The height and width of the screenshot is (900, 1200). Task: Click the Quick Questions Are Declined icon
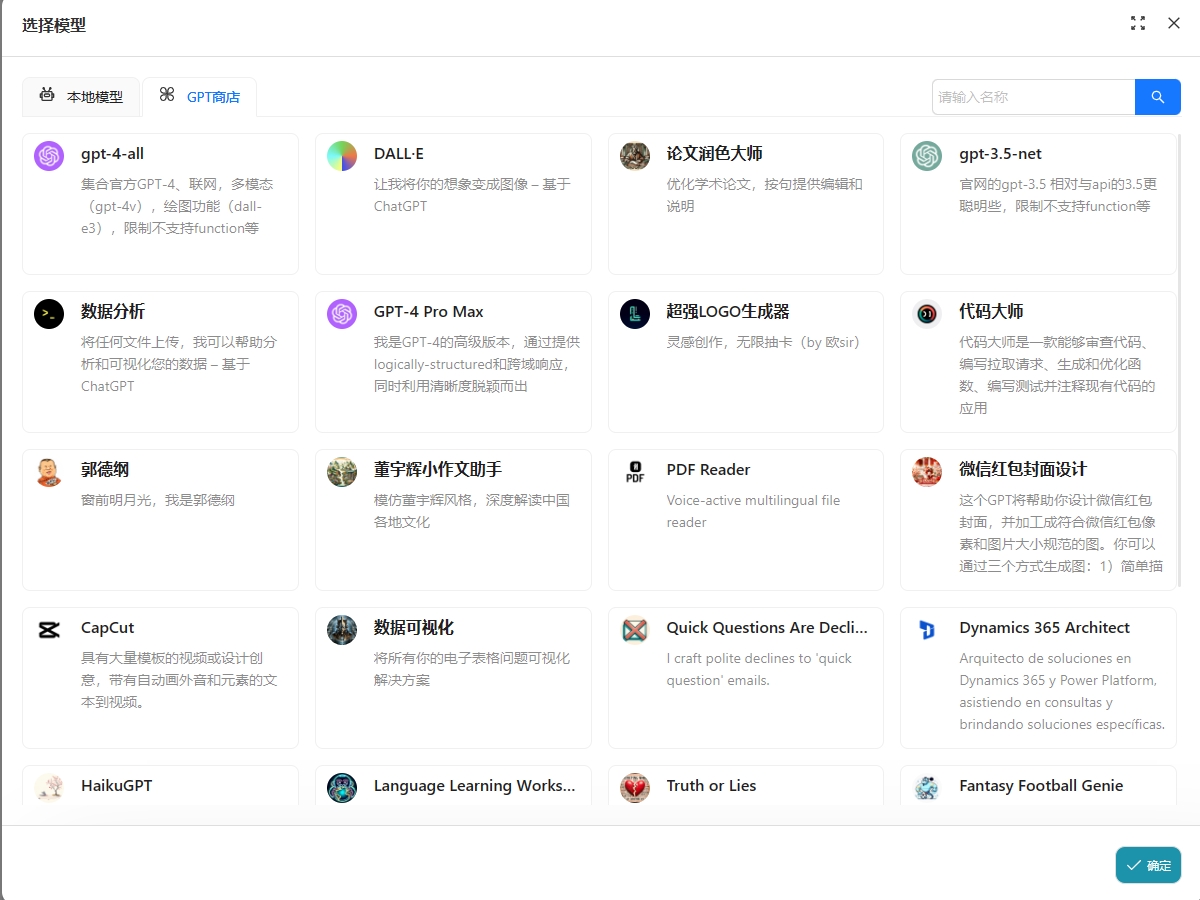pos(635,630)
